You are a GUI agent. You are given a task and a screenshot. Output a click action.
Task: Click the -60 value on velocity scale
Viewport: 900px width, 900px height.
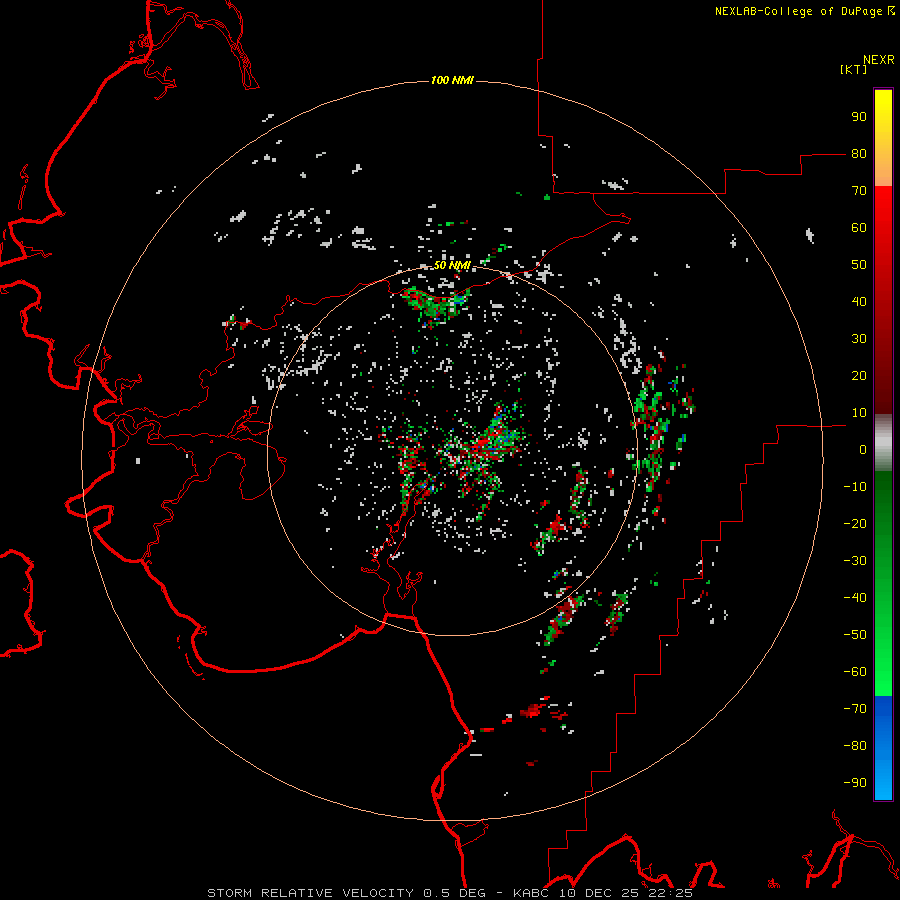pyautogui.click(x=855, y=672)
